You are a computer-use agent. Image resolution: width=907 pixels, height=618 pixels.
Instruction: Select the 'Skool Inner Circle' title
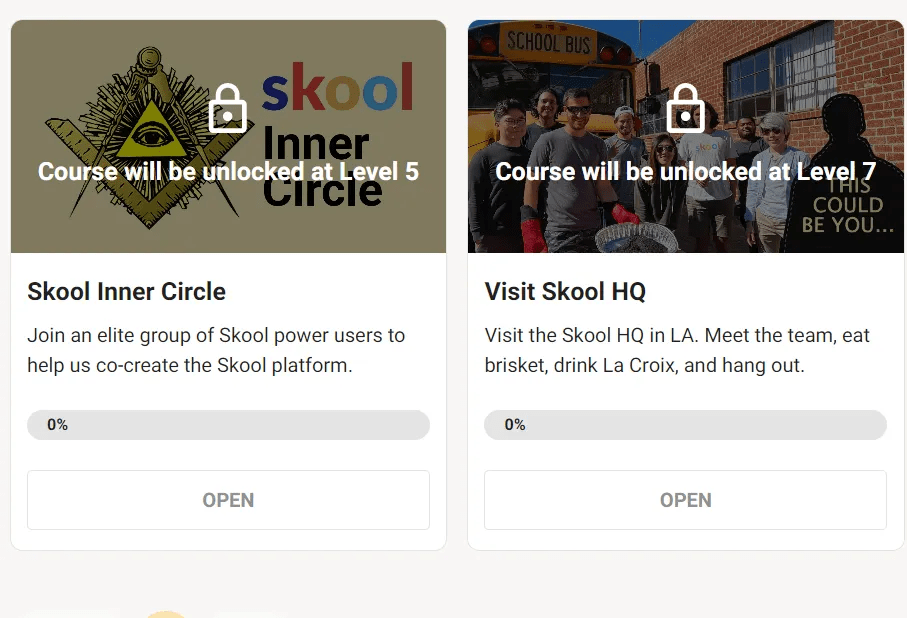(127, 292)
